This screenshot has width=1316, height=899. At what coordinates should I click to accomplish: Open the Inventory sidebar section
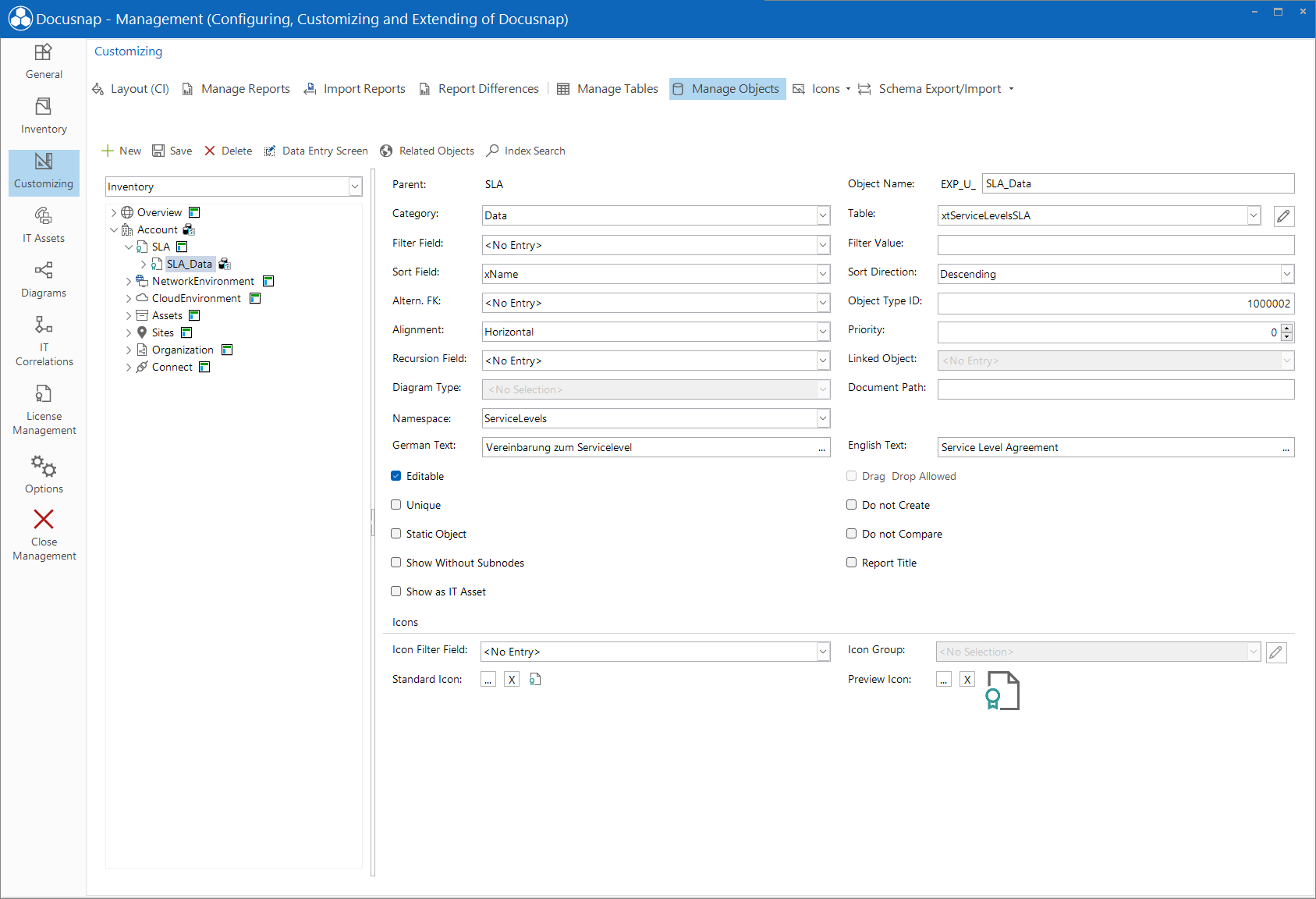44,116
